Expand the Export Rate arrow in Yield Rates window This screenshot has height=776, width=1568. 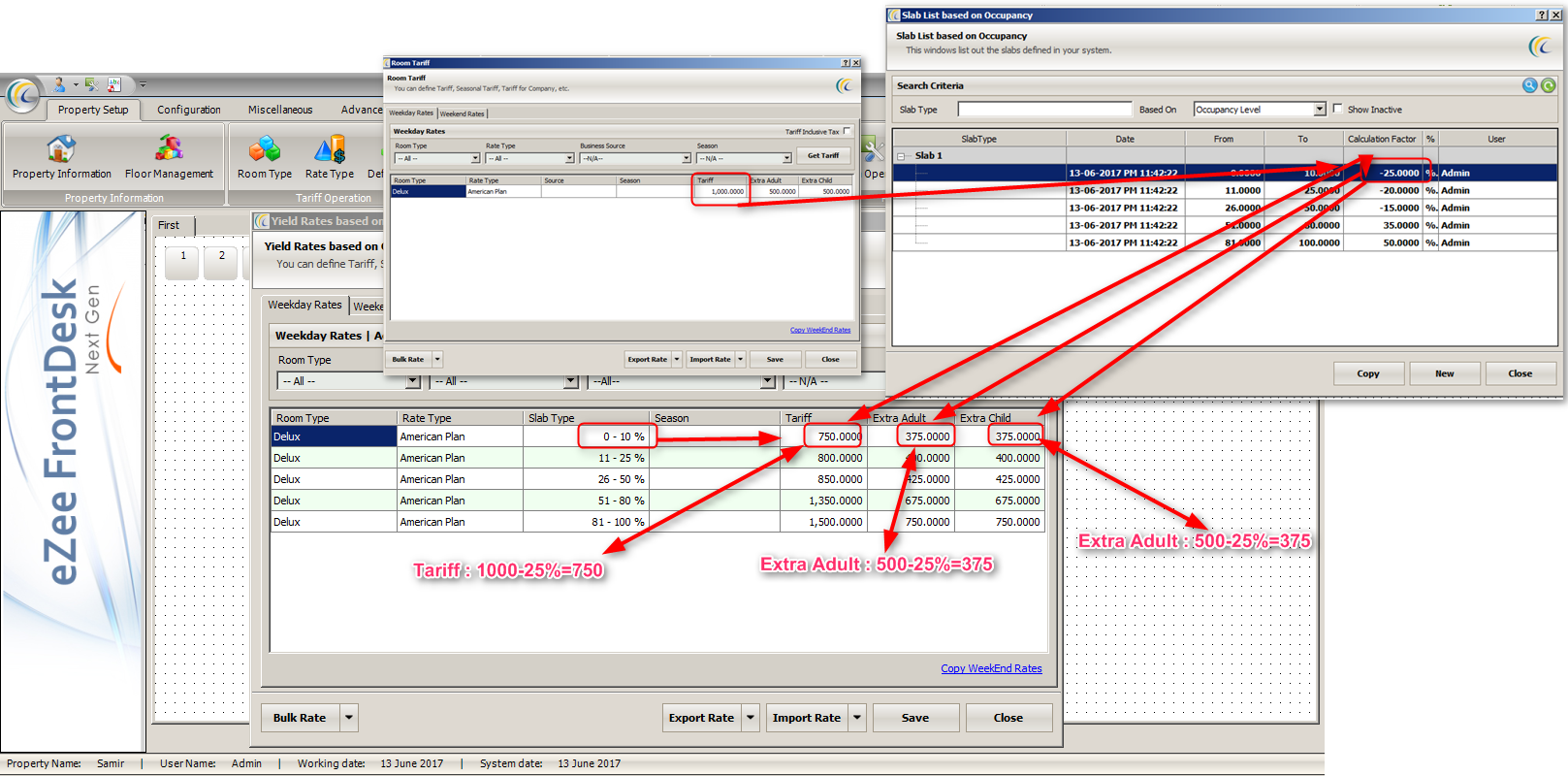750,718
